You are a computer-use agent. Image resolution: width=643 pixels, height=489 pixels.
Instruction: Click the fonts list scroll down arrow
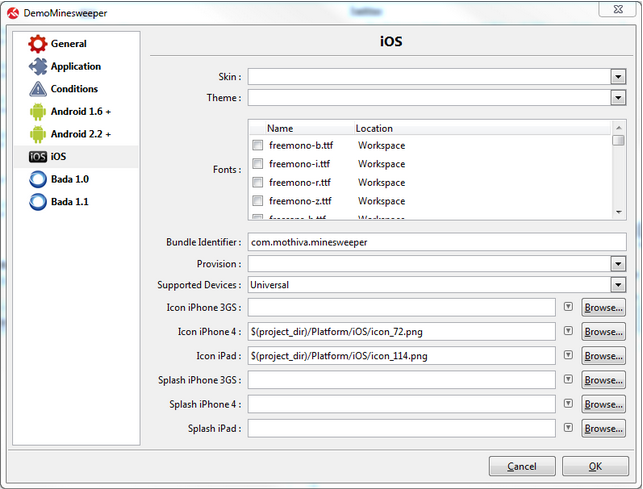tap(618, 212)
